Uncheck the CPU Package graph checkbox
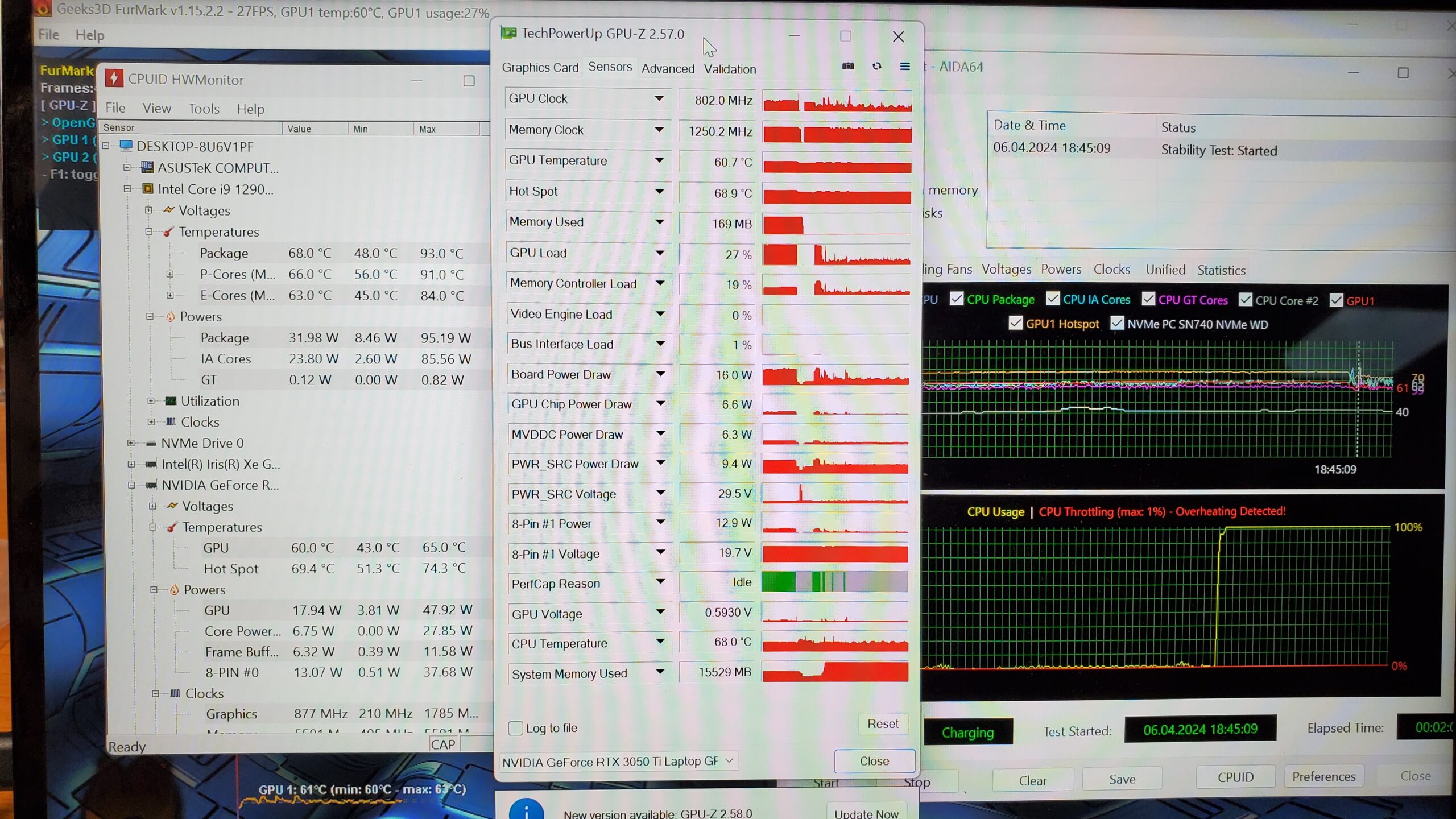This screenshot has height=819, width=1456. click(x=957, y=299)
